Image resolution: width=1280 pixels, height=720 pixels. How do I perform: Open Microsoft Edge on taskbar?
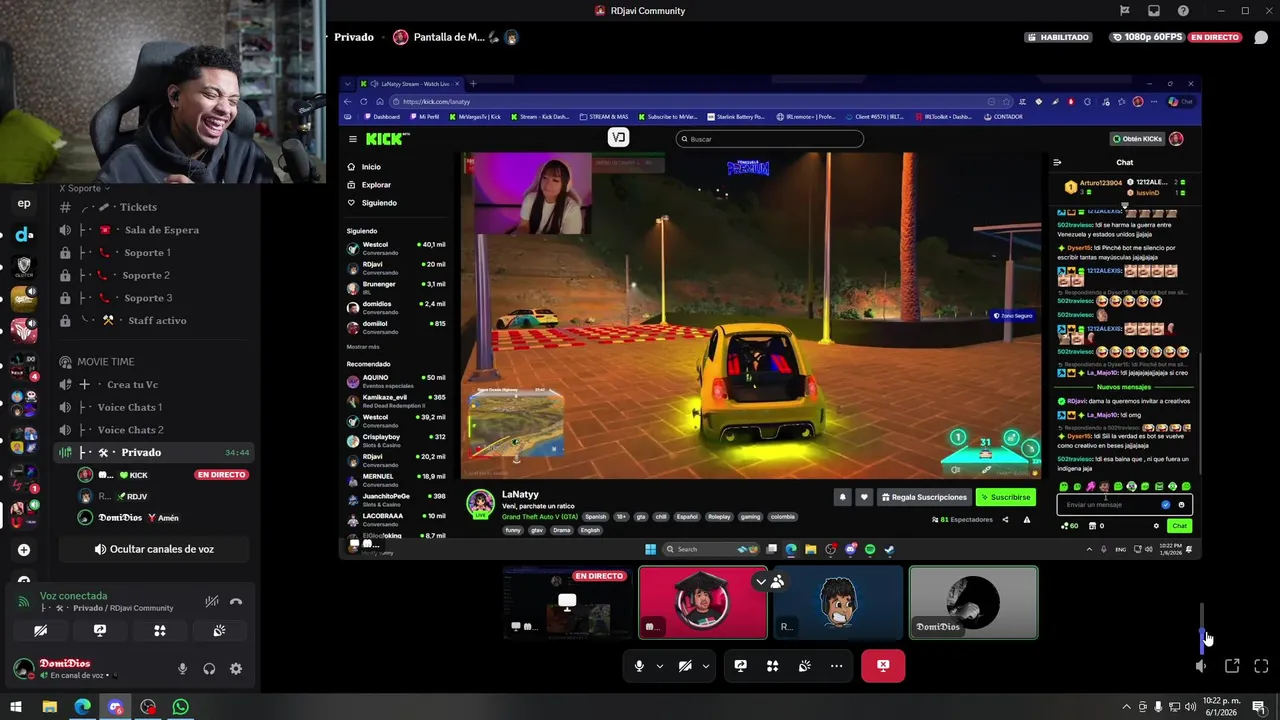pos(82,707)
